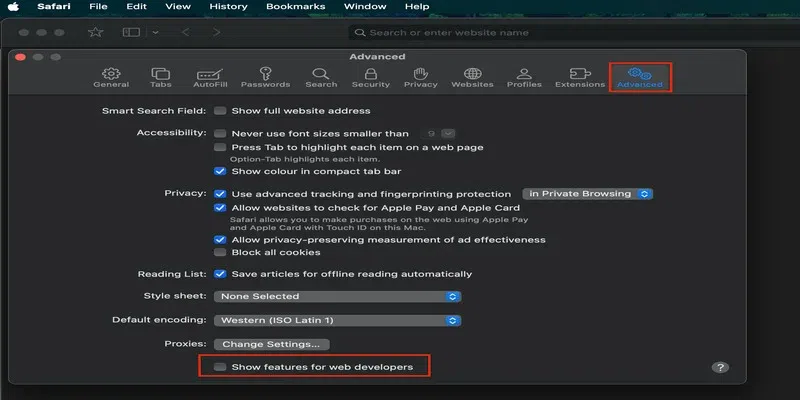Click the Change Settings… proxies button
Viewport: 800px width, 400px height.
(x=271, y=344)
